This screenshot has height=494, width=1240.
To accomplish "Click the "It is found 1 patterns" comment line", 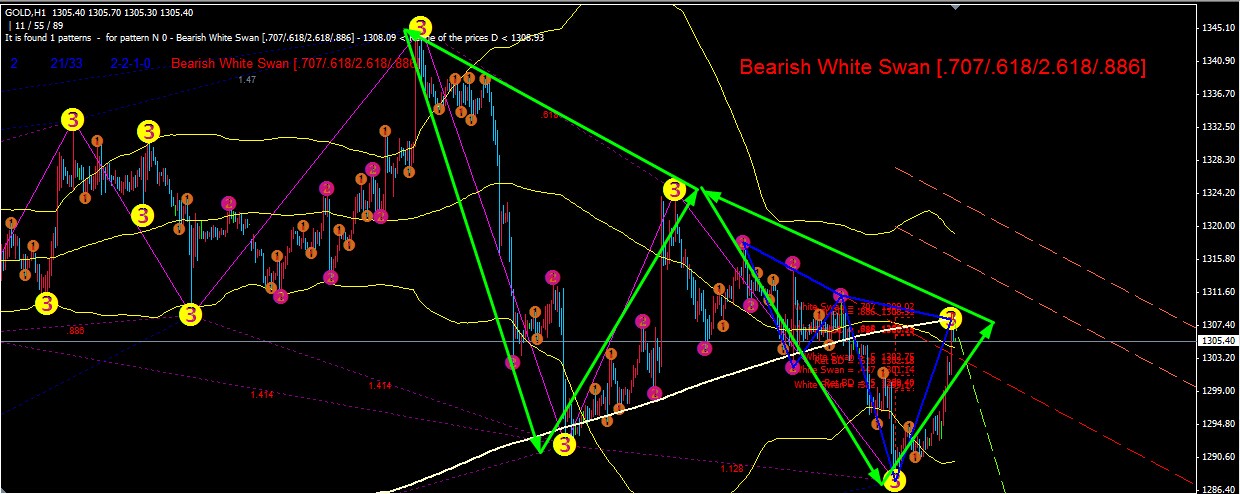I will click(274, 38).
